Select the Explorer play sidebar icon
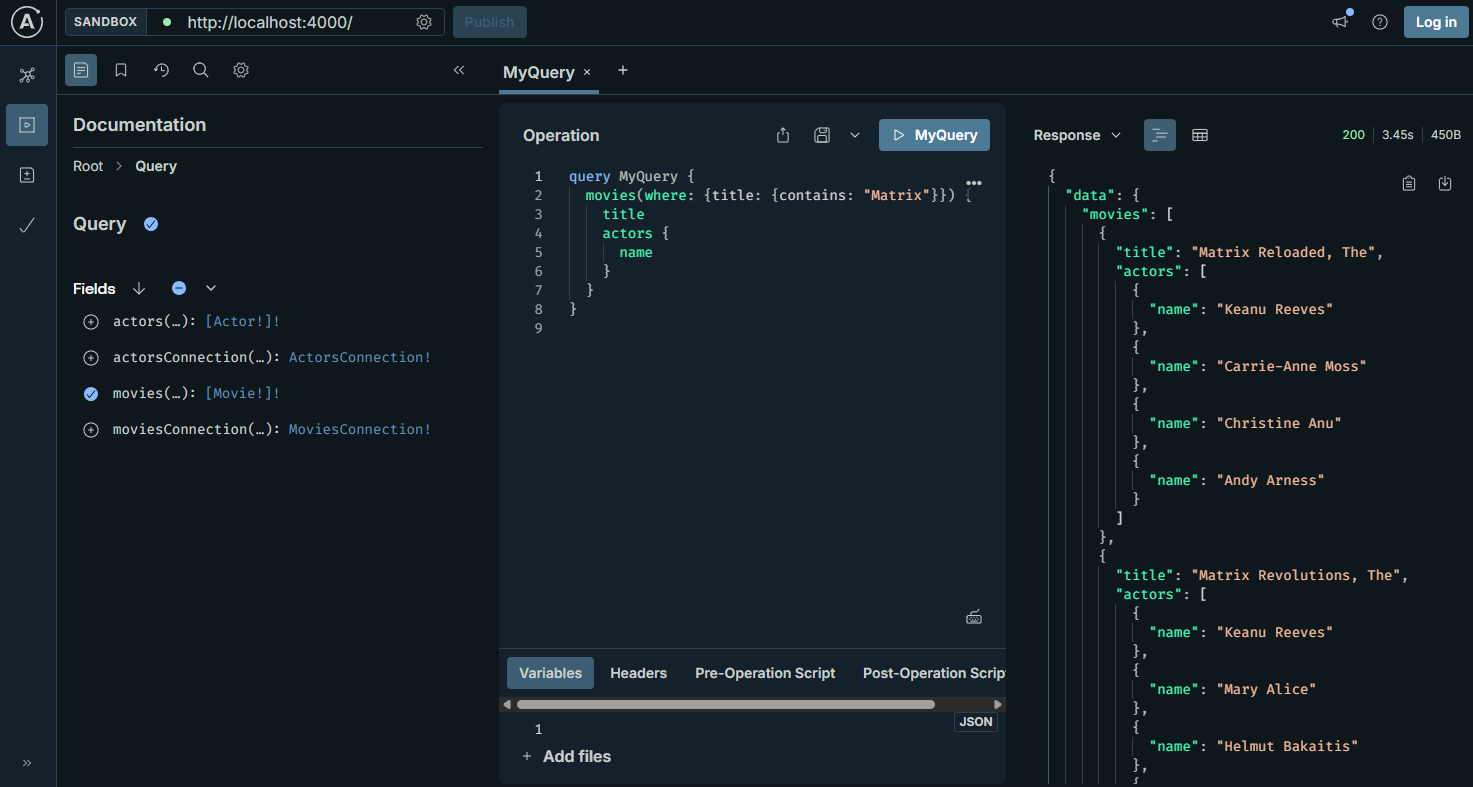This screenshot has width=1473, height=787. click(27, 125)
